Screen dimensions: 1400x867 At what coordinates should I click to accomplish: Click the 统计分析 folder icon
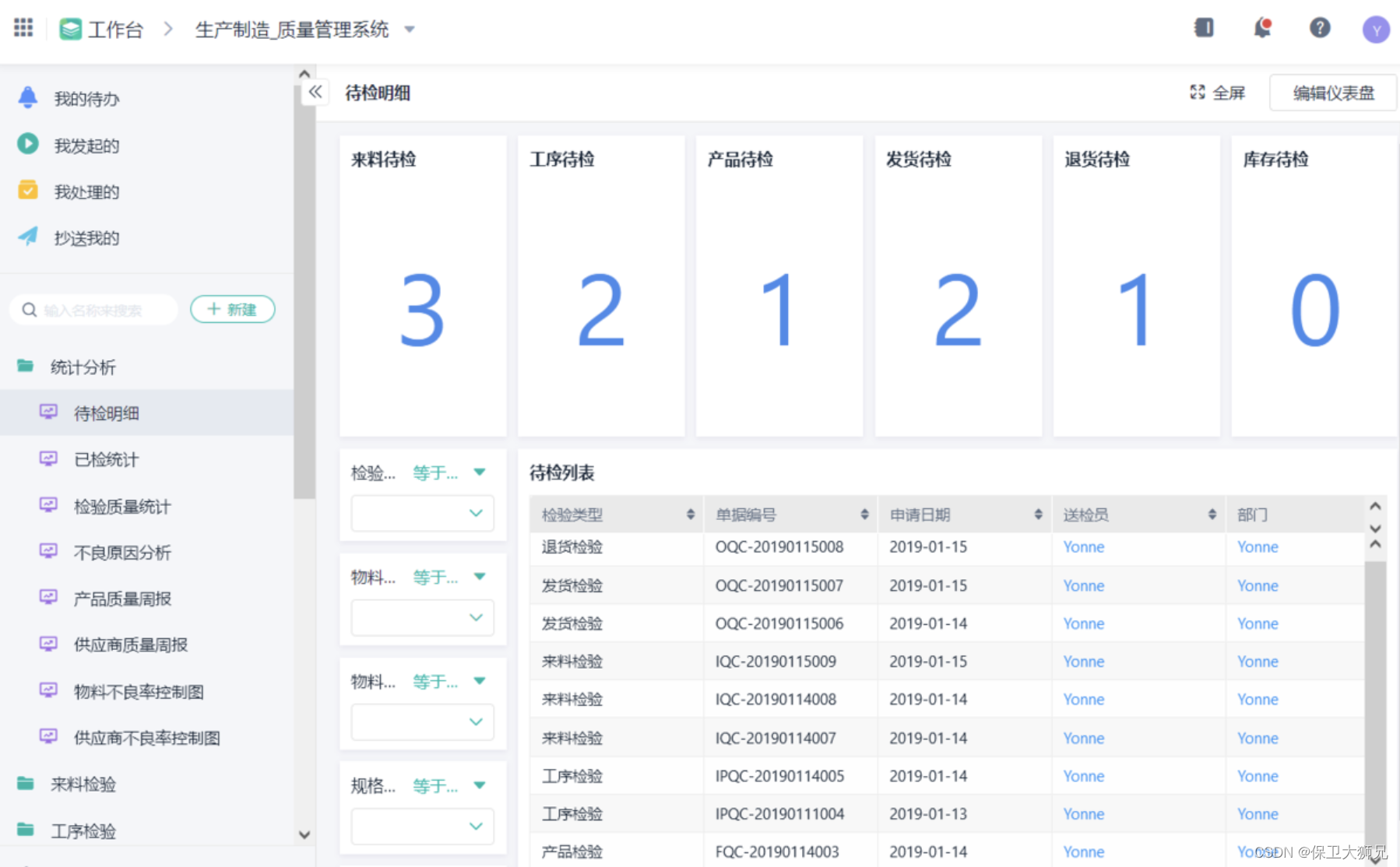click(26, 365)
